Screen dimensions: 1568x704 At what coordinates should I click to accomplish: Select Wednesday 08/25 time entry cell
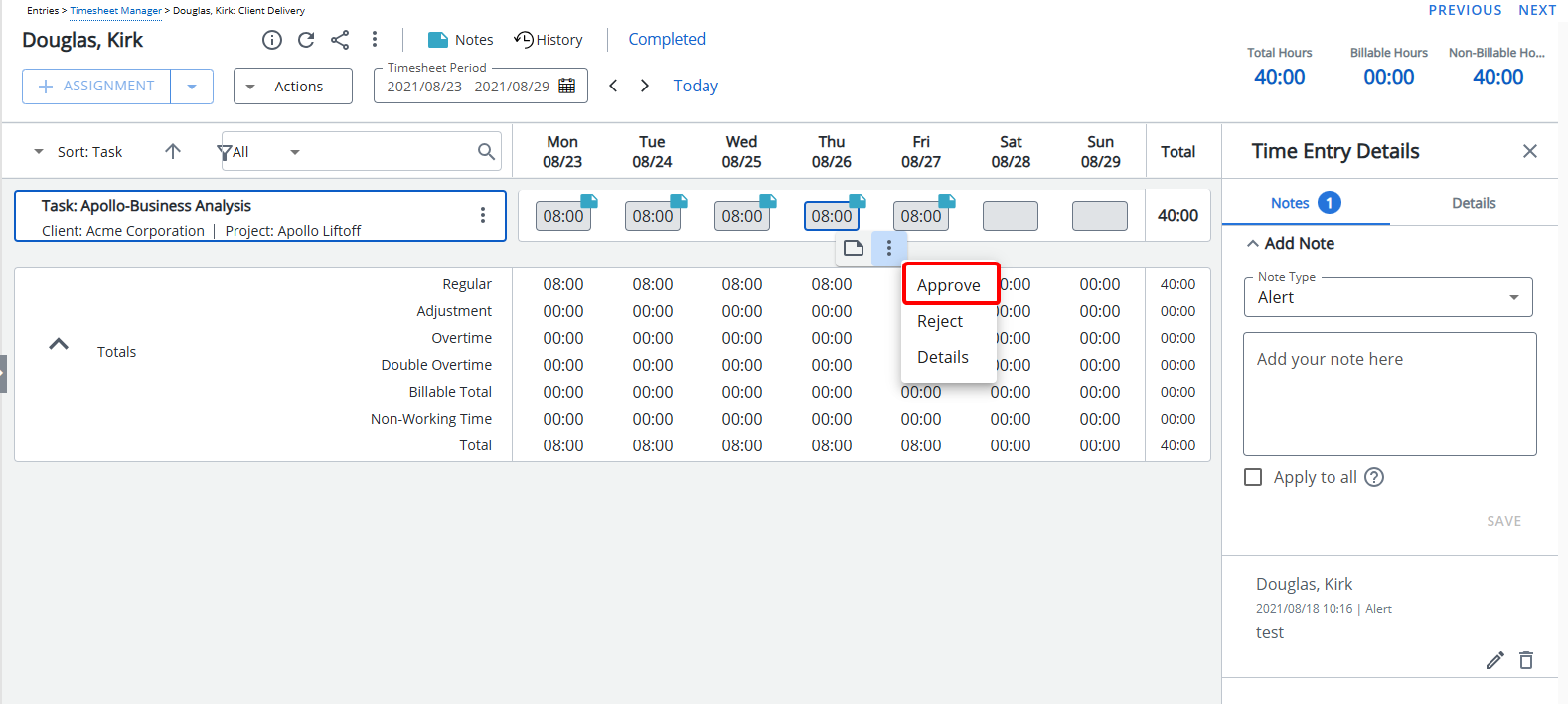(742, 216)
